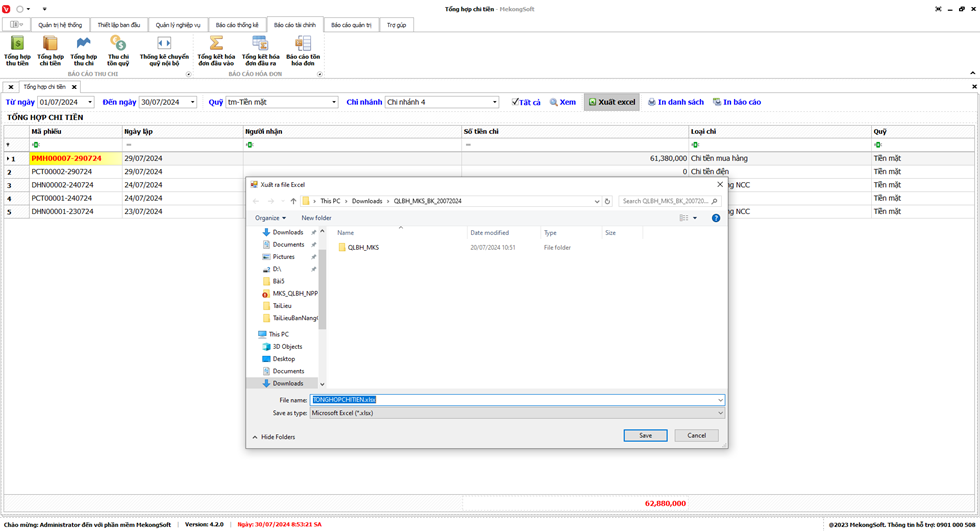Switch to Quản trị hệ thống tab
980x531 pixels.
click(60, 25)
